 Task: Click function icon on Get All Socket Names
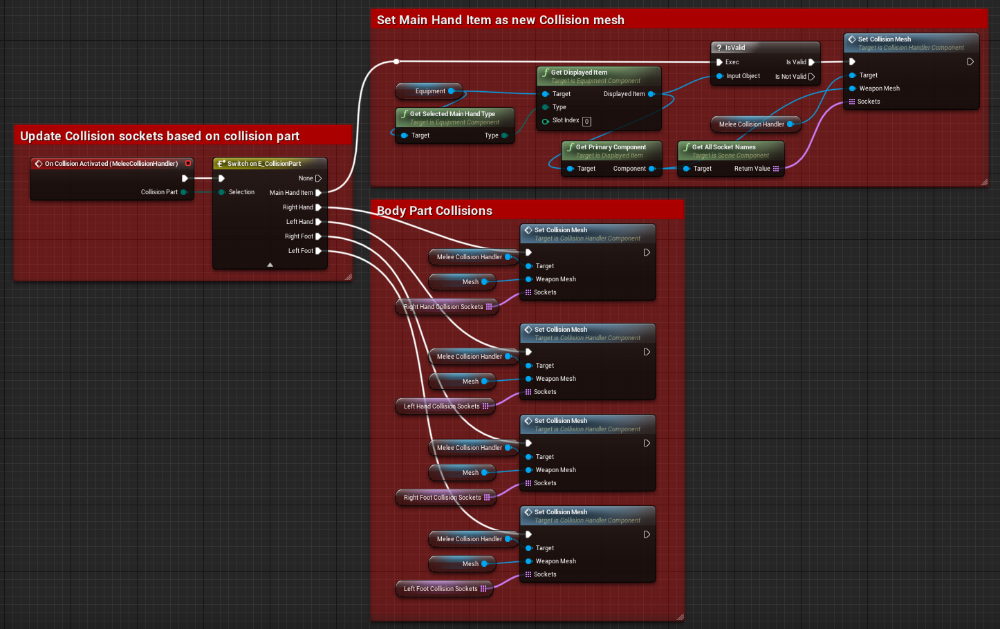pyautogui.click(x=686, y=147)
